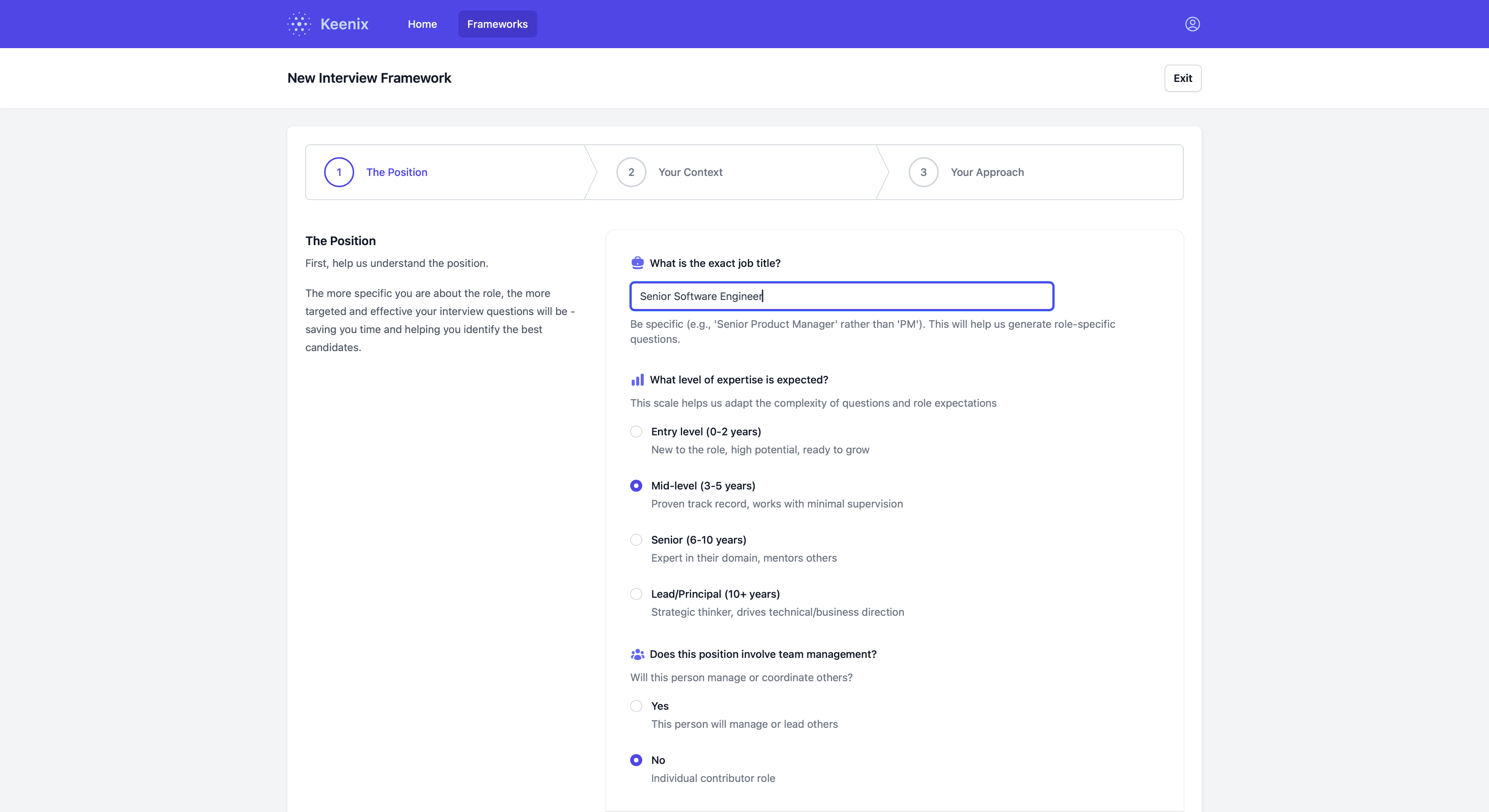The width and height of the screenshot is (1489, 812).
Task: Select Yes for team management
Action: point(636,706)
